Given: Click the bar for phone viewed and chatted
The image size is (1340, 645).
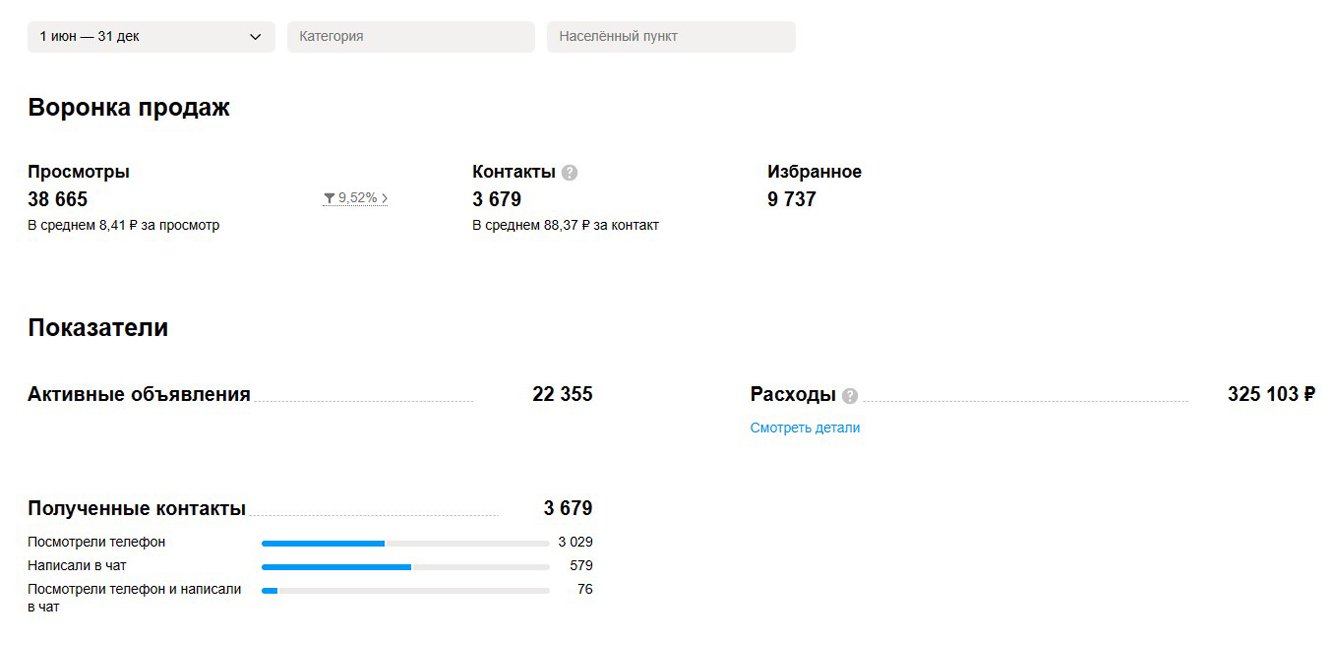Looking at the screenshot, I should click(x=405, y=591).
